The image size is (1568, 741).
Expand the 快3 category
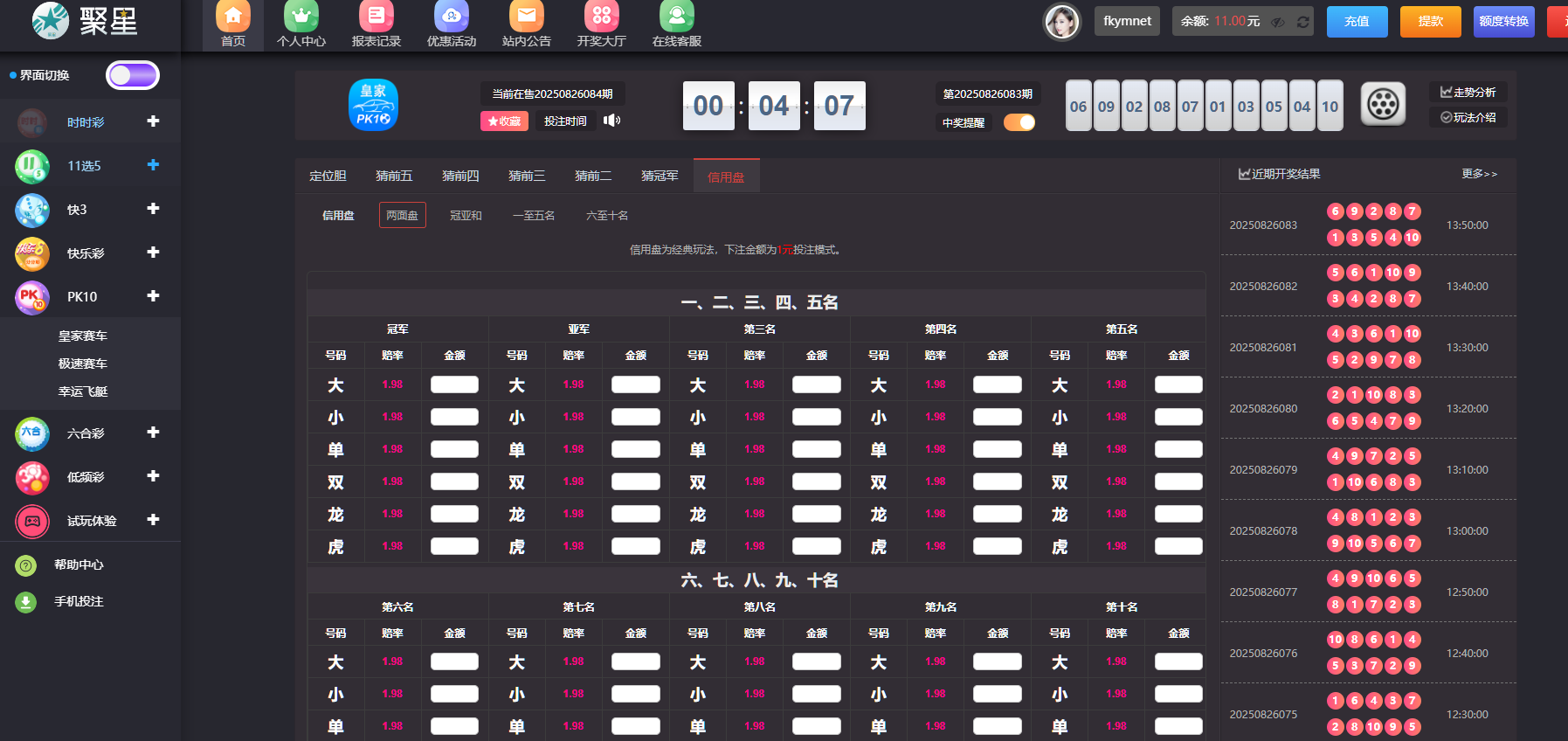point(153,209)
